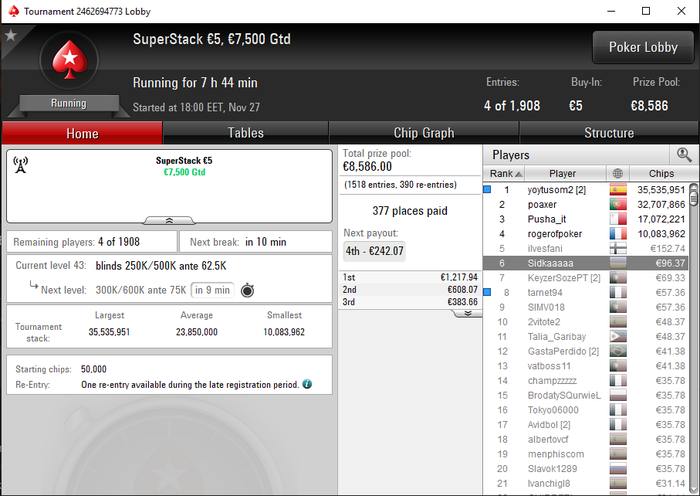Select player menphiscom row
Screen dimensions: 700x496
pyautogui.click(x=586, y=454)
